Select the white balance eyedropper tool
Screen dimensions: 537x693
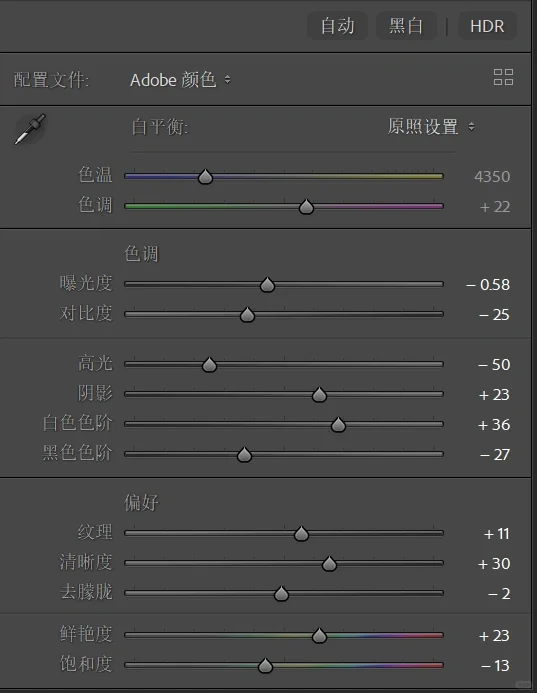click(30, 129)
